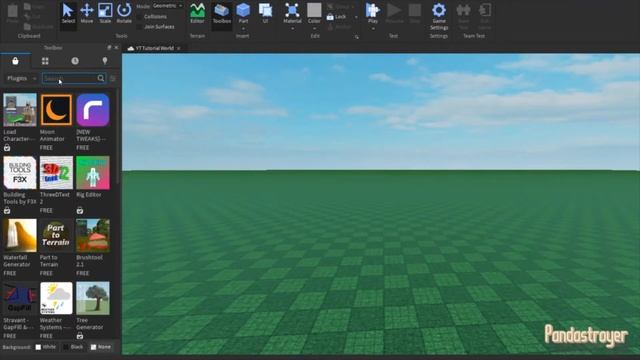
Task: Select the Select tool
Action: point(68,13)
